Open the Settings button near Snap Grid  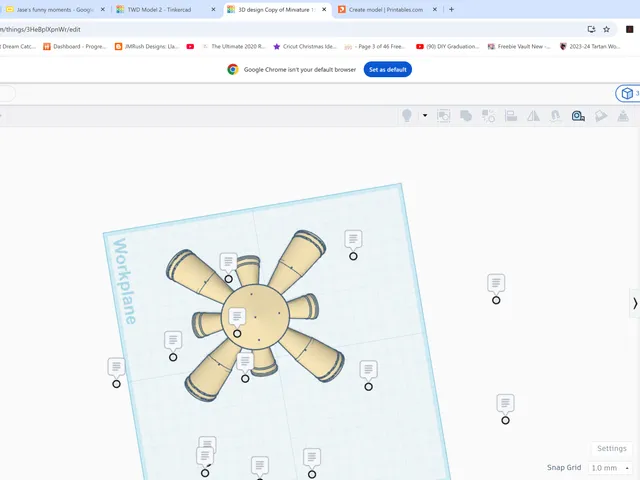611,448
